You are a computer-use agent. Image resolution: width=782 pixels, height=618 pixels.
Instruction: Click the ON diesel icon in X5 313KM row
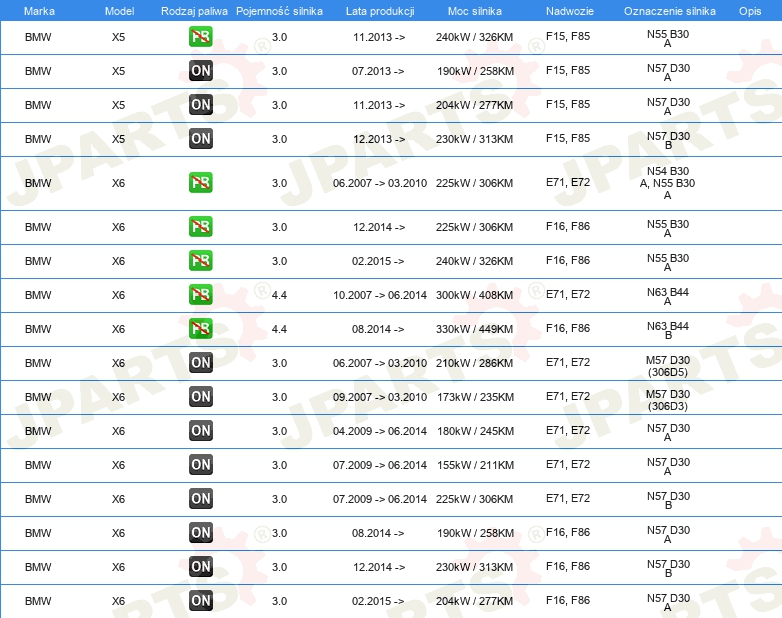(x=200, y=138)
